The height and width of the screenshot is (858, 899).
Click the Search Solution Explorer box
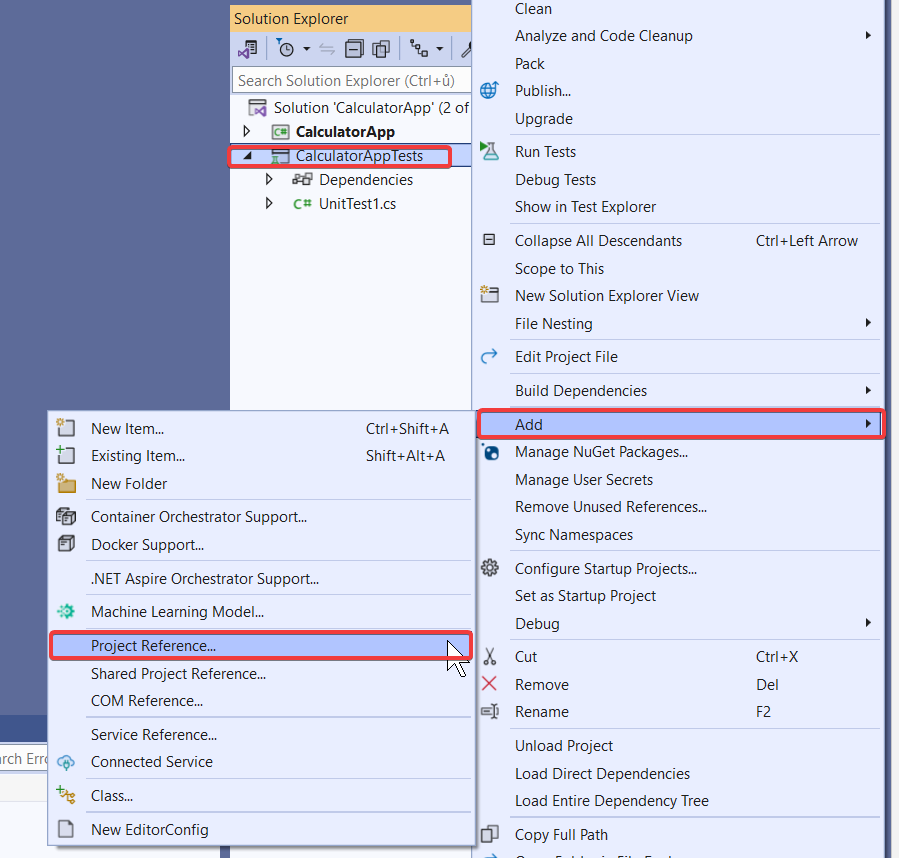coord(350,80)
